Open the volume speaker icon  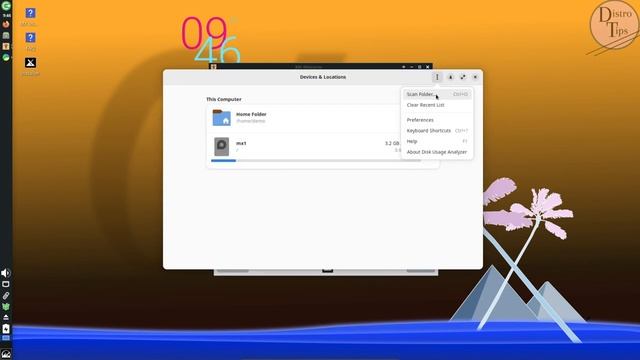(6, 273)
